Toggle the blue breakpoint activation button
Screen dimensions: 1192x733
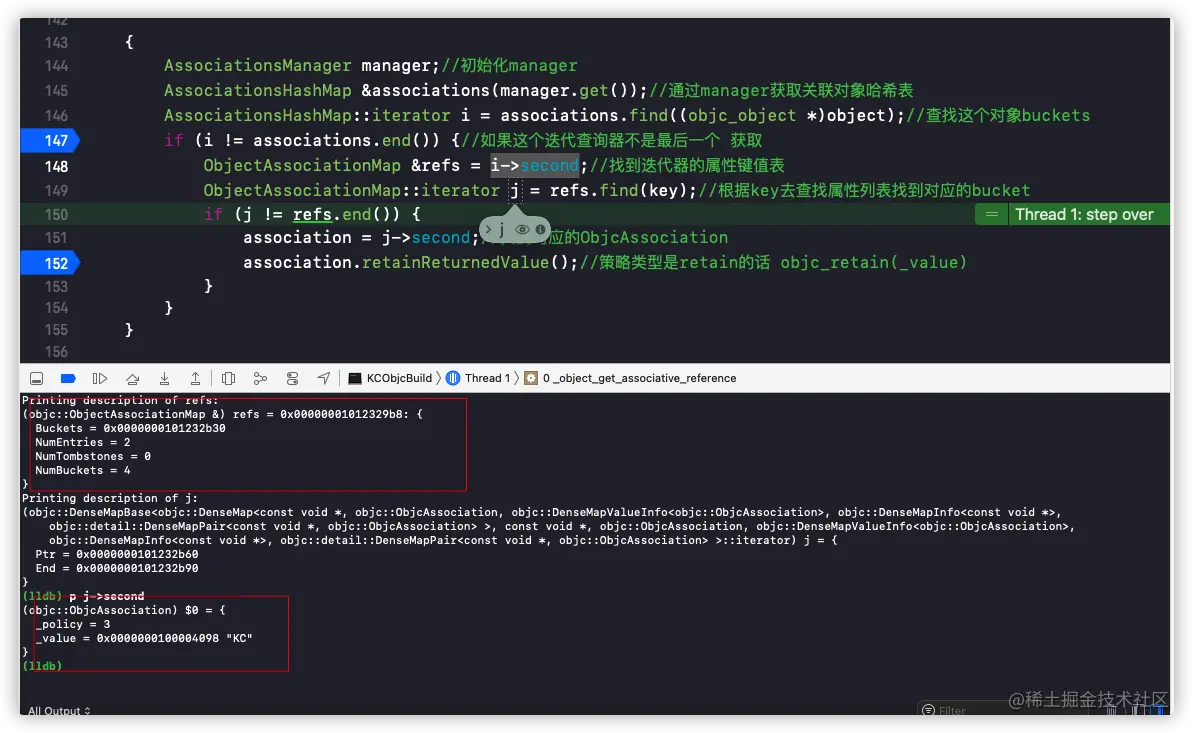pos(68,378)
